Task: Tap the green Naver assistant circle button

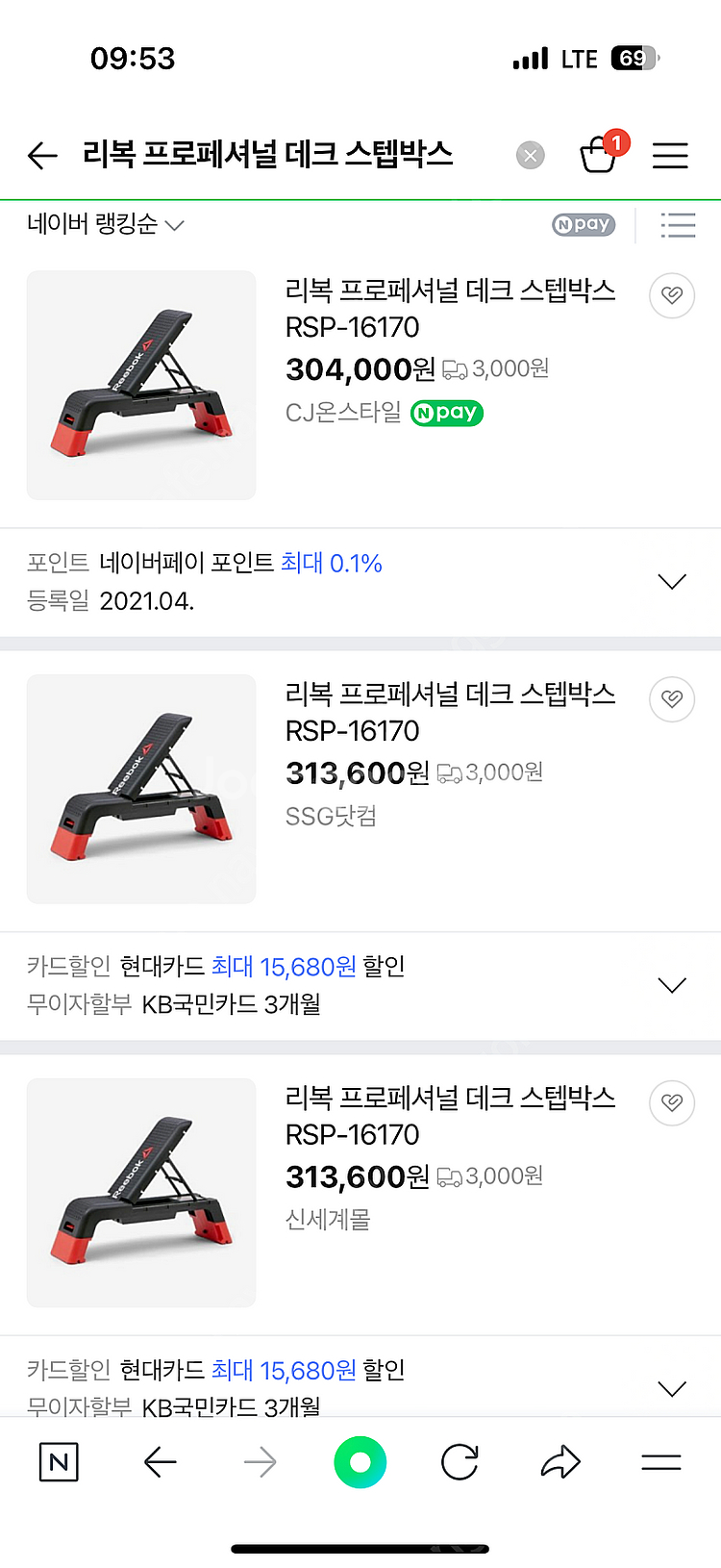Action: [360, 1463]
